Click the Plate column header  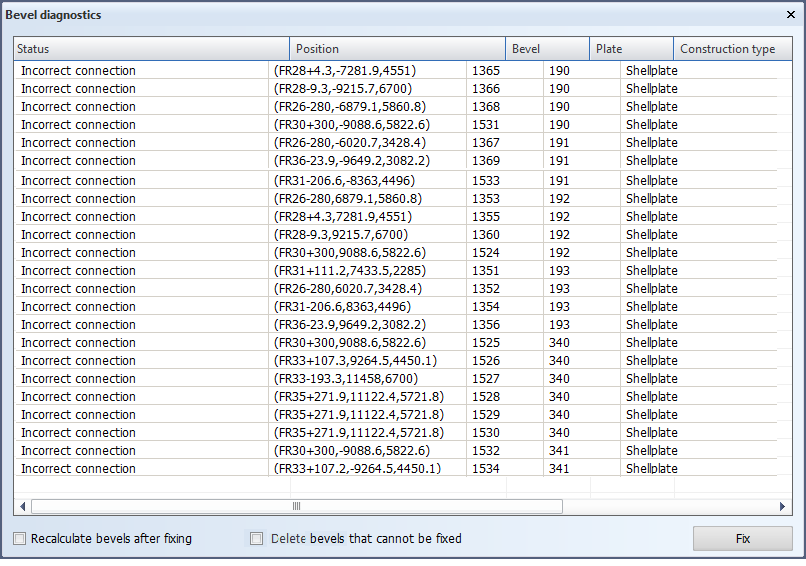pos(630,49)
